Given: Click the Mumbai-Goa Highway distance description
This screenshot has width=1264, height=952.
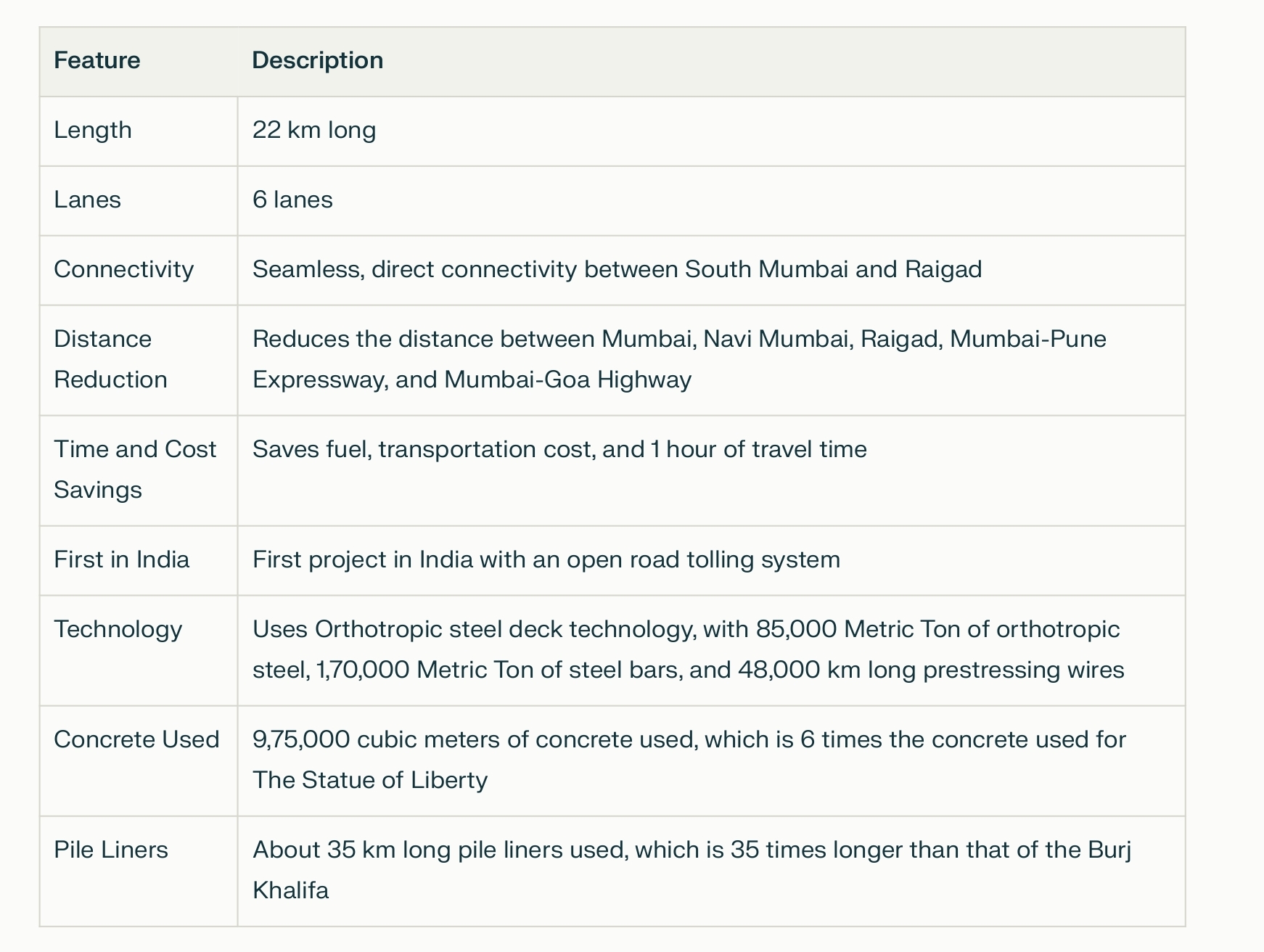Looking at the screenshot, I should click(x=679, y=359).
